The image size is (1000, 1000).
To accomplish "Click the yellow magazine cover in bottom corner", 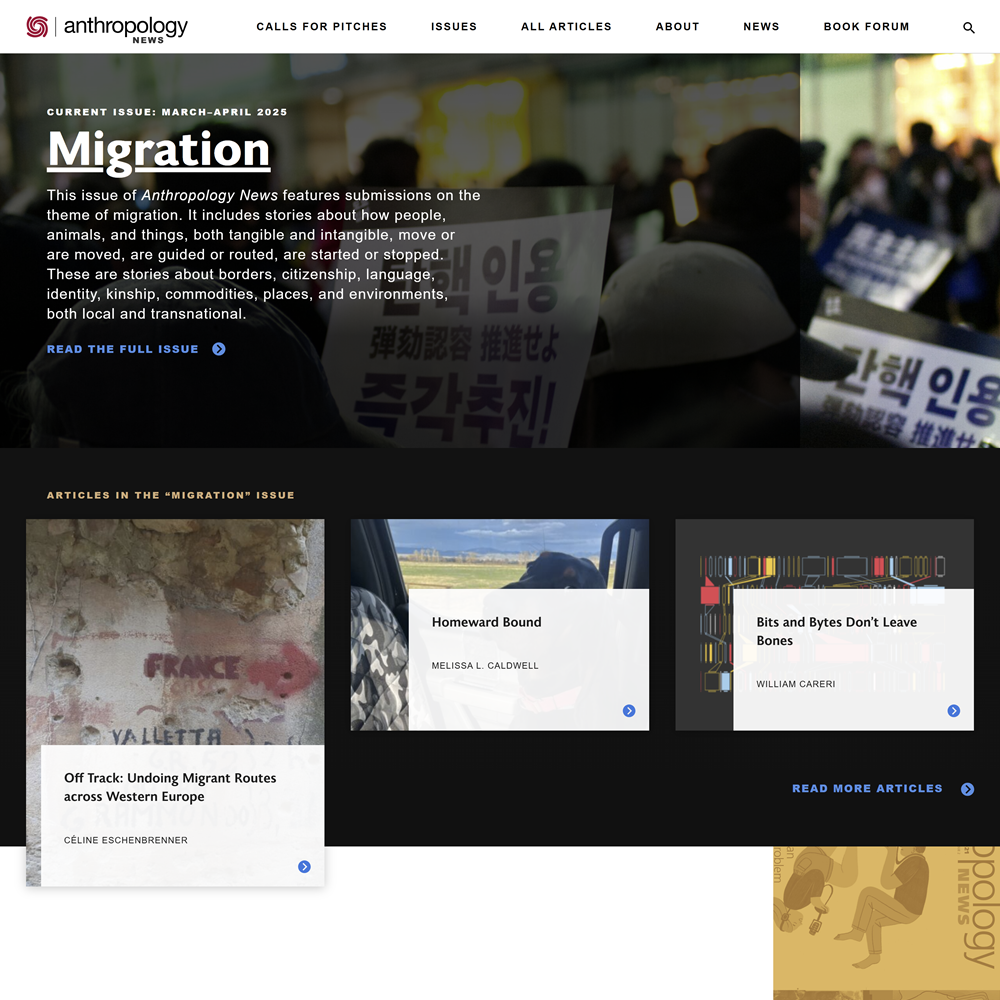I will [x=885, y=925].
